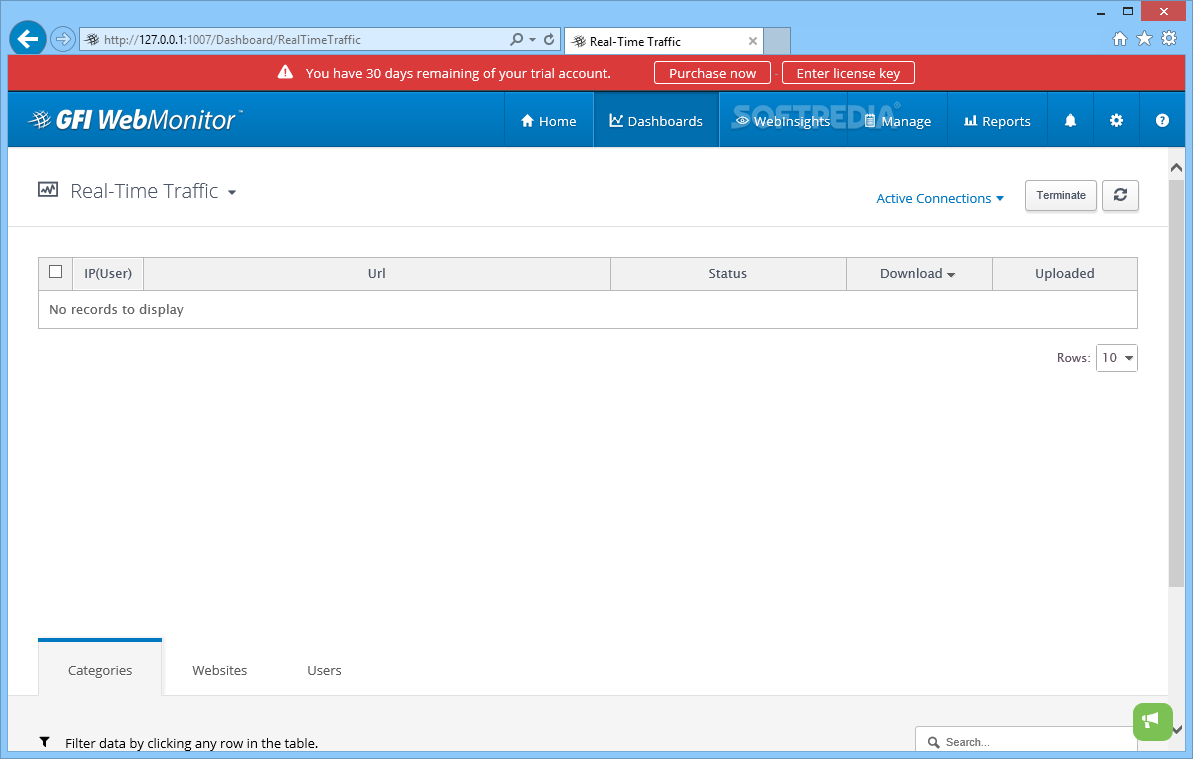This screenshot has width=1193, height=759.
Task: Click the refresh table icon button
Action: point(1120,195)
